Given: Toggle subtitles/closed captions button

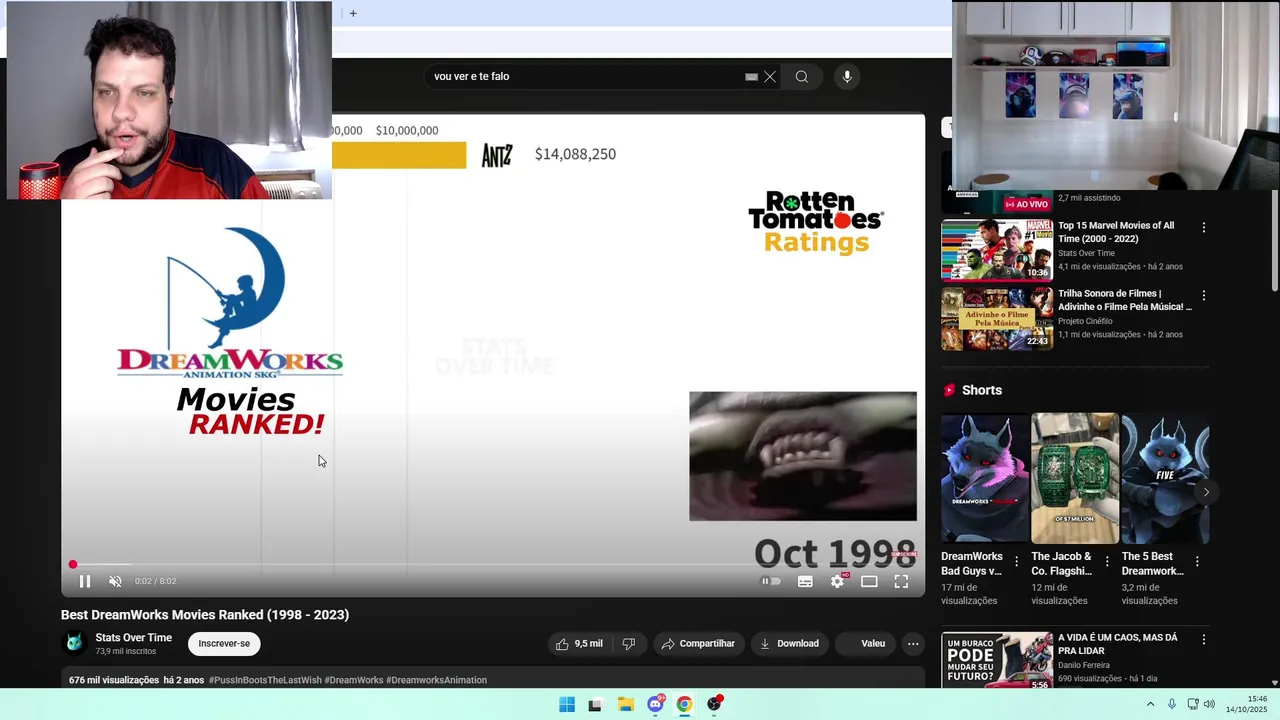Looking at the screenshot, I should [805, 581].
